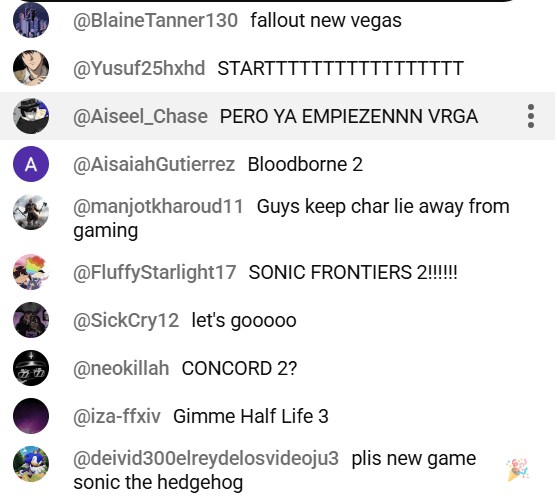Click the party popper emoji reaction
The image size is (557, 499).
tap(518, 470)
